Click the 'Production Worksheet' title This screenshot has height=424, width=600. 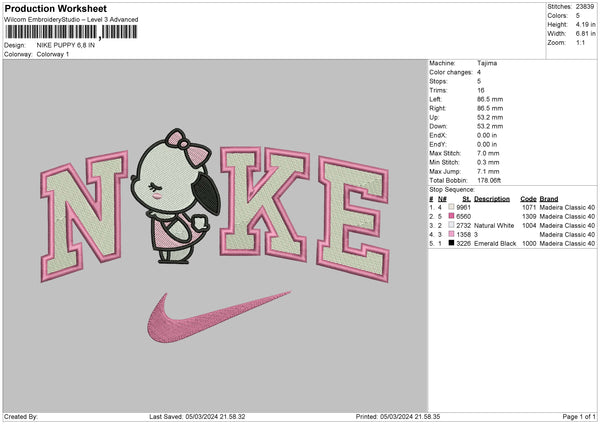click(x=55, y=8)
